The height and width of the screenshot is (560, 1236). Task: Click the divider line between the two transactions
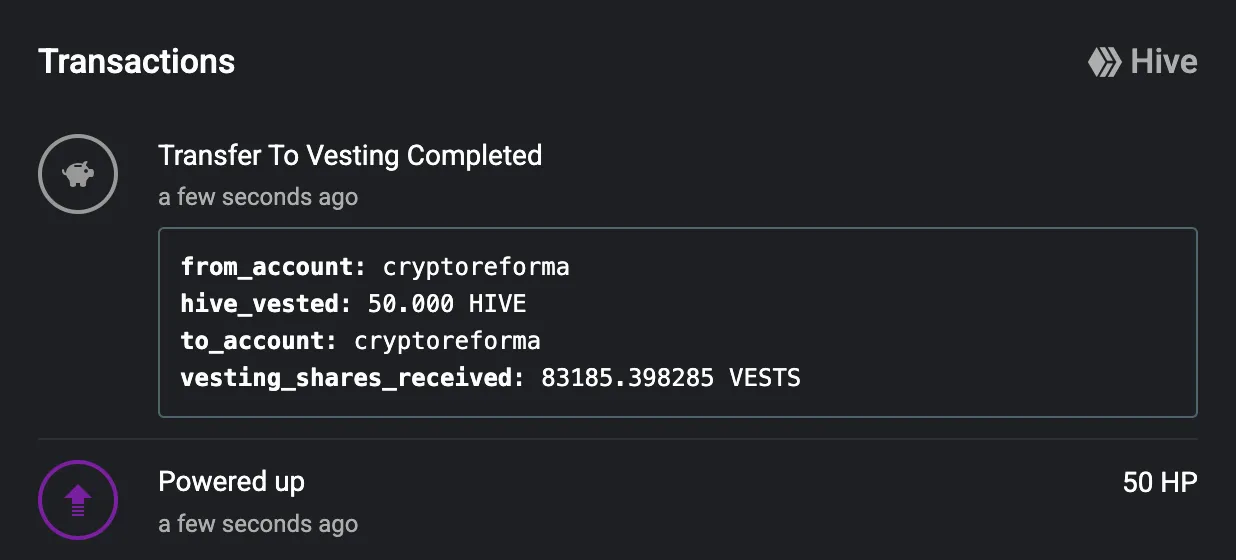[618, 439]
